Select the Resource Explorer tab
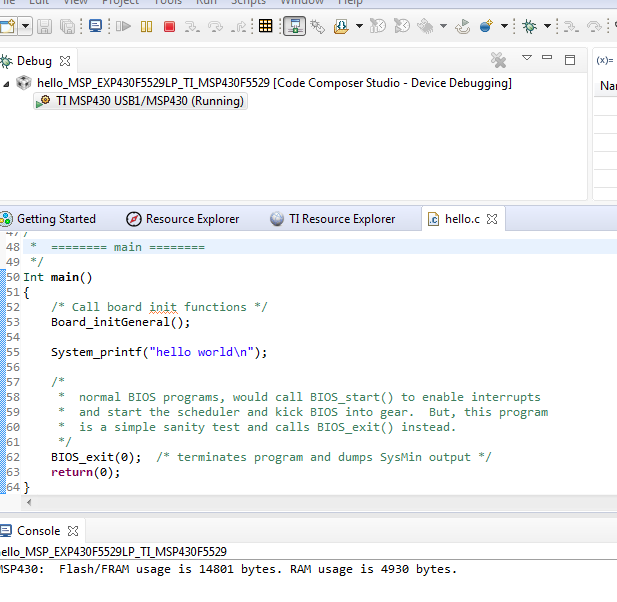Screen dimensions: 617x602 point(191,219)
